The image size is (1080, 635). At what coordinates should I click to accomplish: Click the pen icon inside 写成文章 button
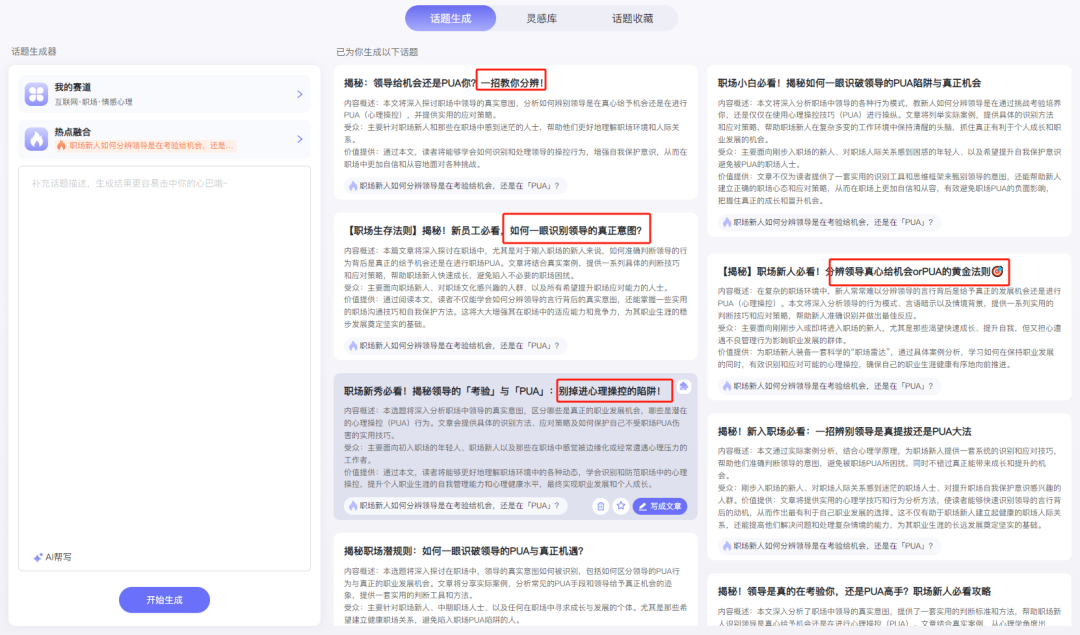pyautogui.click(x=642, y=507)
